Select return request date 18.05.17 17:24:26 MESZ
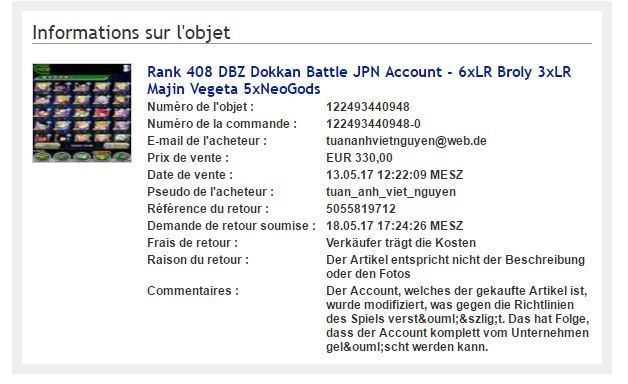628x384 pixels. (395, 226)
